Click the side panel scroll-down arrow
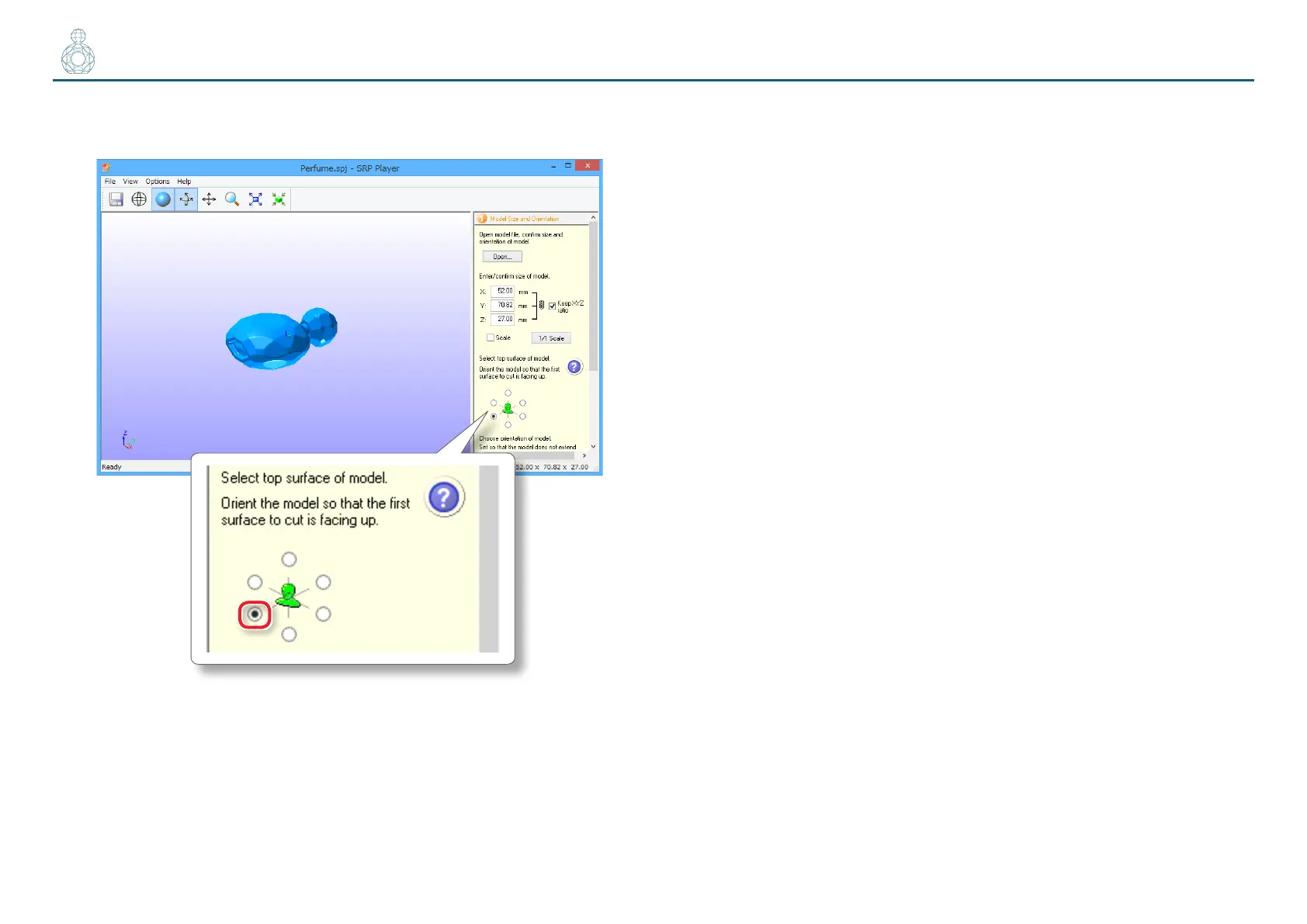Image resolution: width=1307 pixels, height=924 pixels. (594, 447)
